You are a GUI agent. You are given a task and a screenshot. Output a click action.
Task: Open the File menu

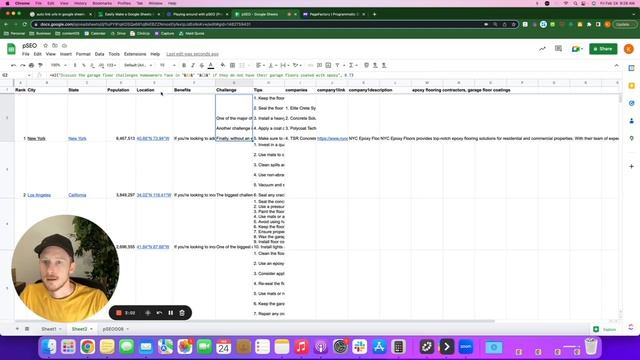click(26, 54)
